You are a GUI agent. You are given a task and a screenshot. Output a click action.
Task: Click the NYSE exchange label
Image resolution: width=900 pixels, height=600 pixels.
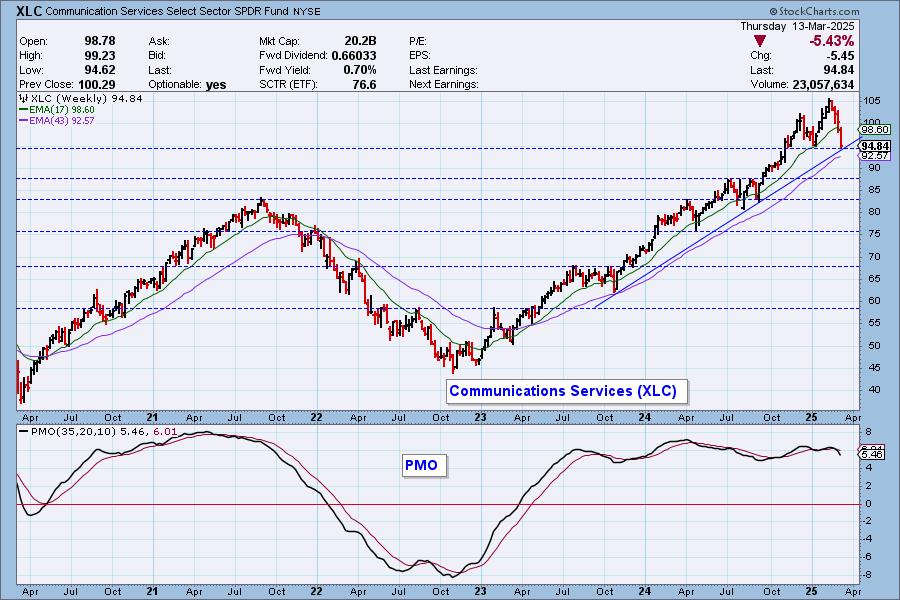point(307,11)
